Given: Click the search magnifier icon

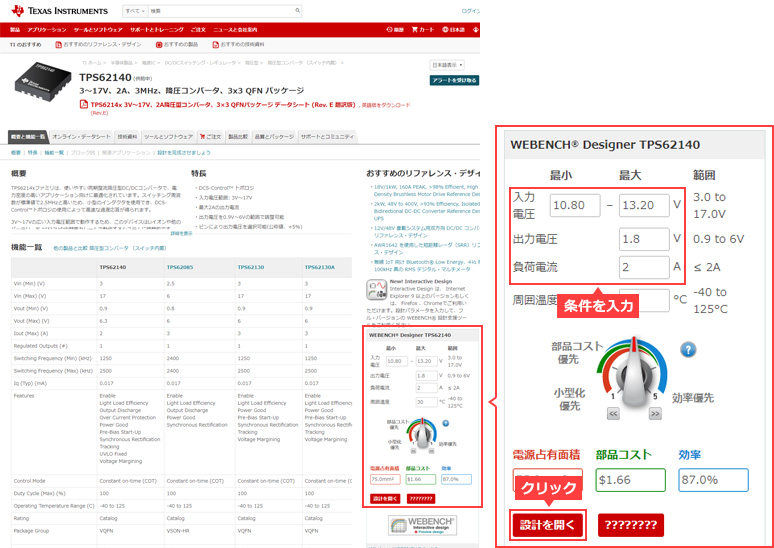Looking at the screenshot, I should (x=298, y=10).
